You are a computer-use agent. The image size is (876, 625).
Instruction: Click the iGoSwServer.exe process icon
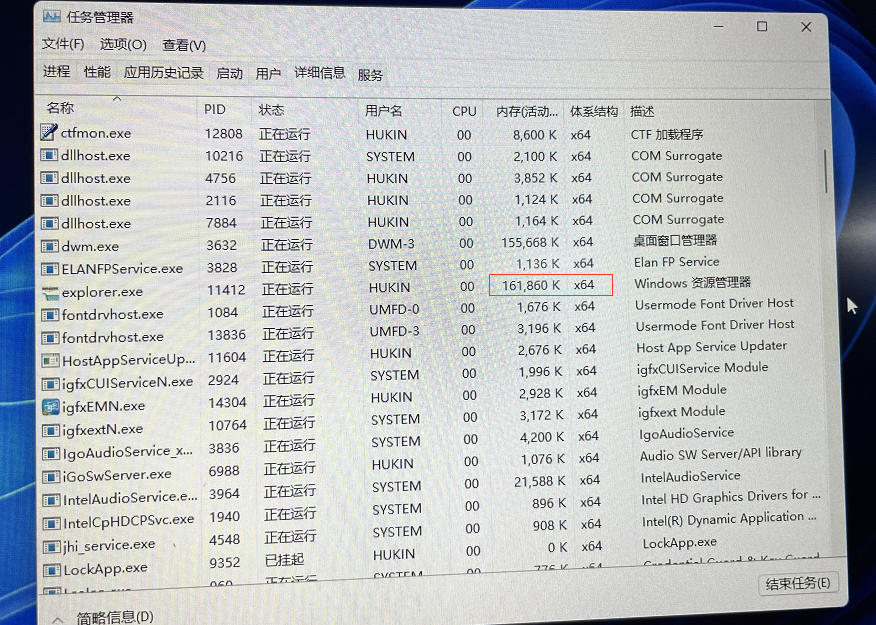click(51, 475)
